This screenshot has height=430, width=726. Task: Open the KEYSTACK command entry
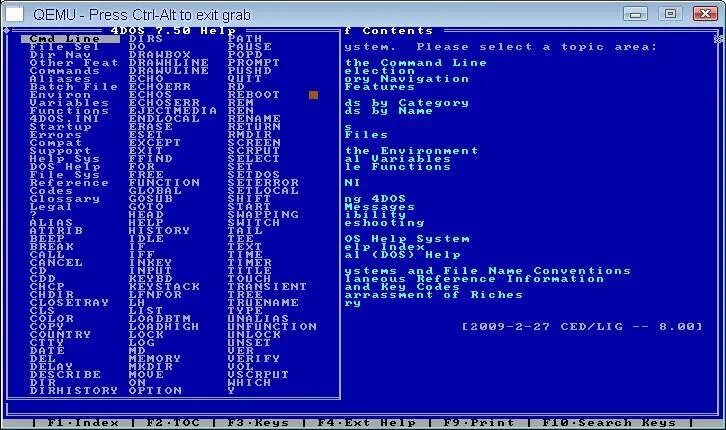point(164,287)
